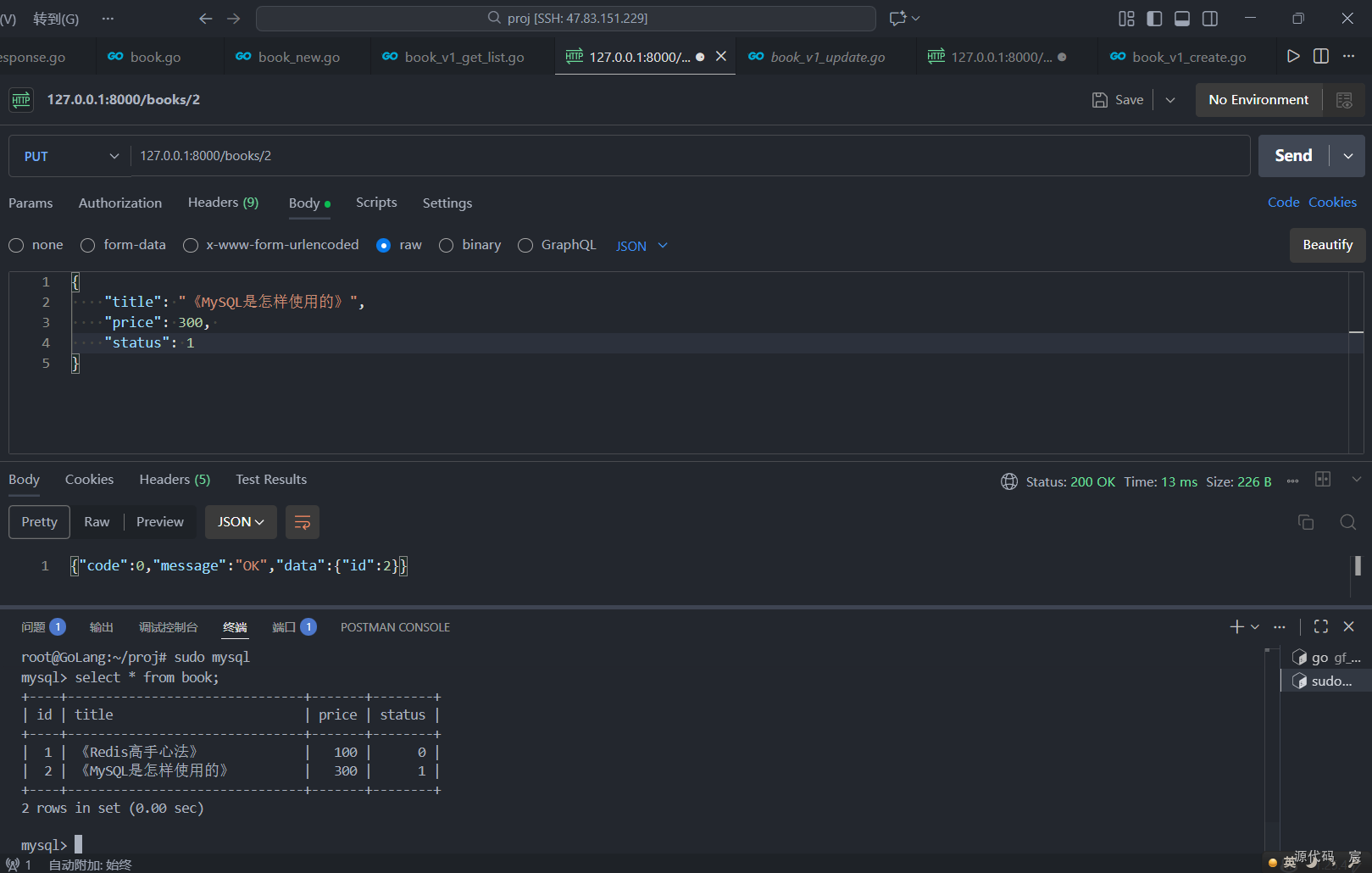Toggle bottom panel visibility
1372x873 pixels.
1182,19
